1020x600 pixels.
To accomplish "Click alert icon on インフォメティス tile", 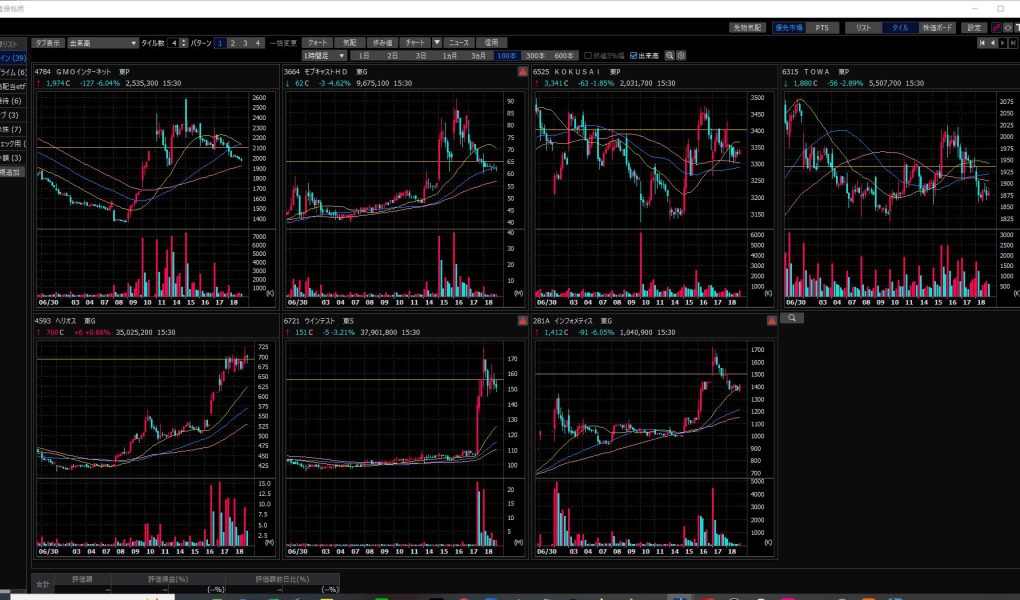I will tap(771, 321).
